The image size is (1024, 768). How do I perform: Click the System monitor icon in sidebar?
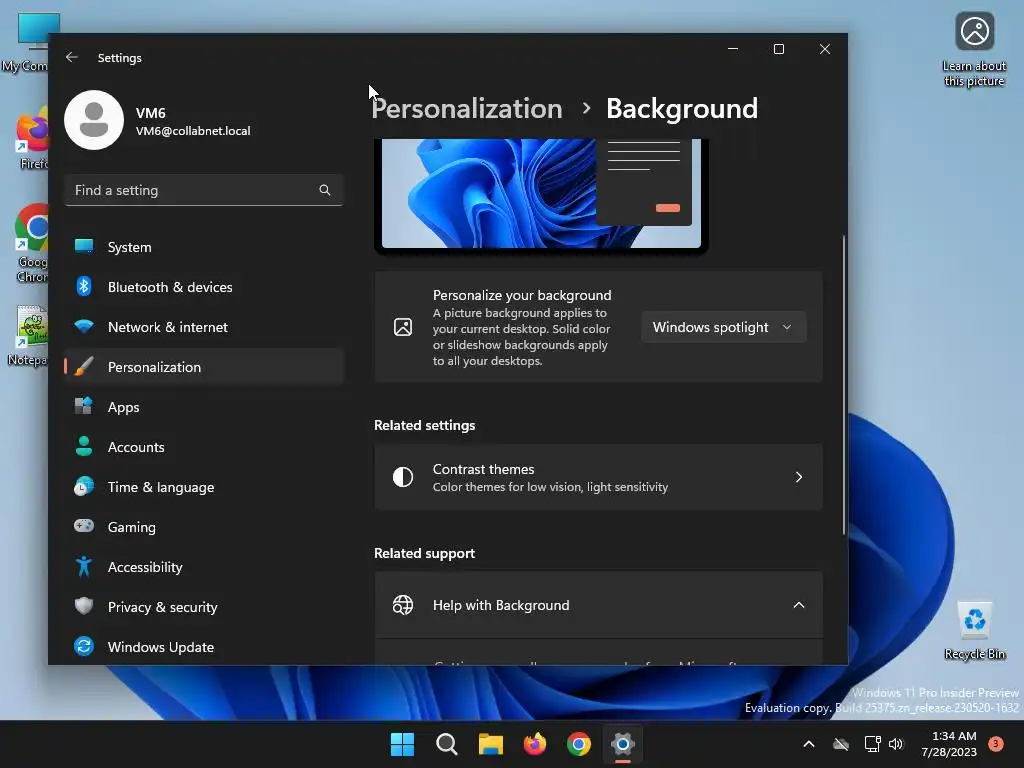[x=84, y=246]
